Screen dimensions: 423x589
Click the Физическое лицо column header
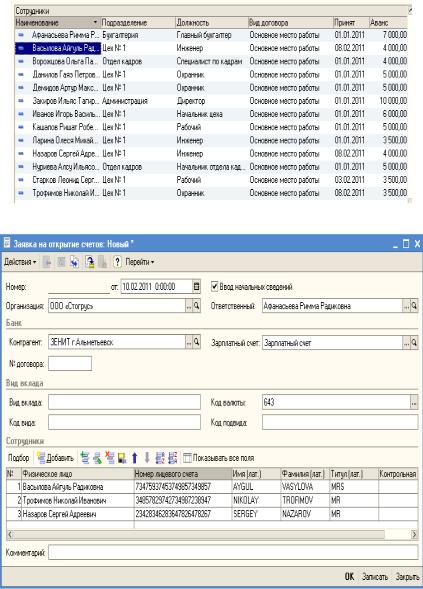78,474
